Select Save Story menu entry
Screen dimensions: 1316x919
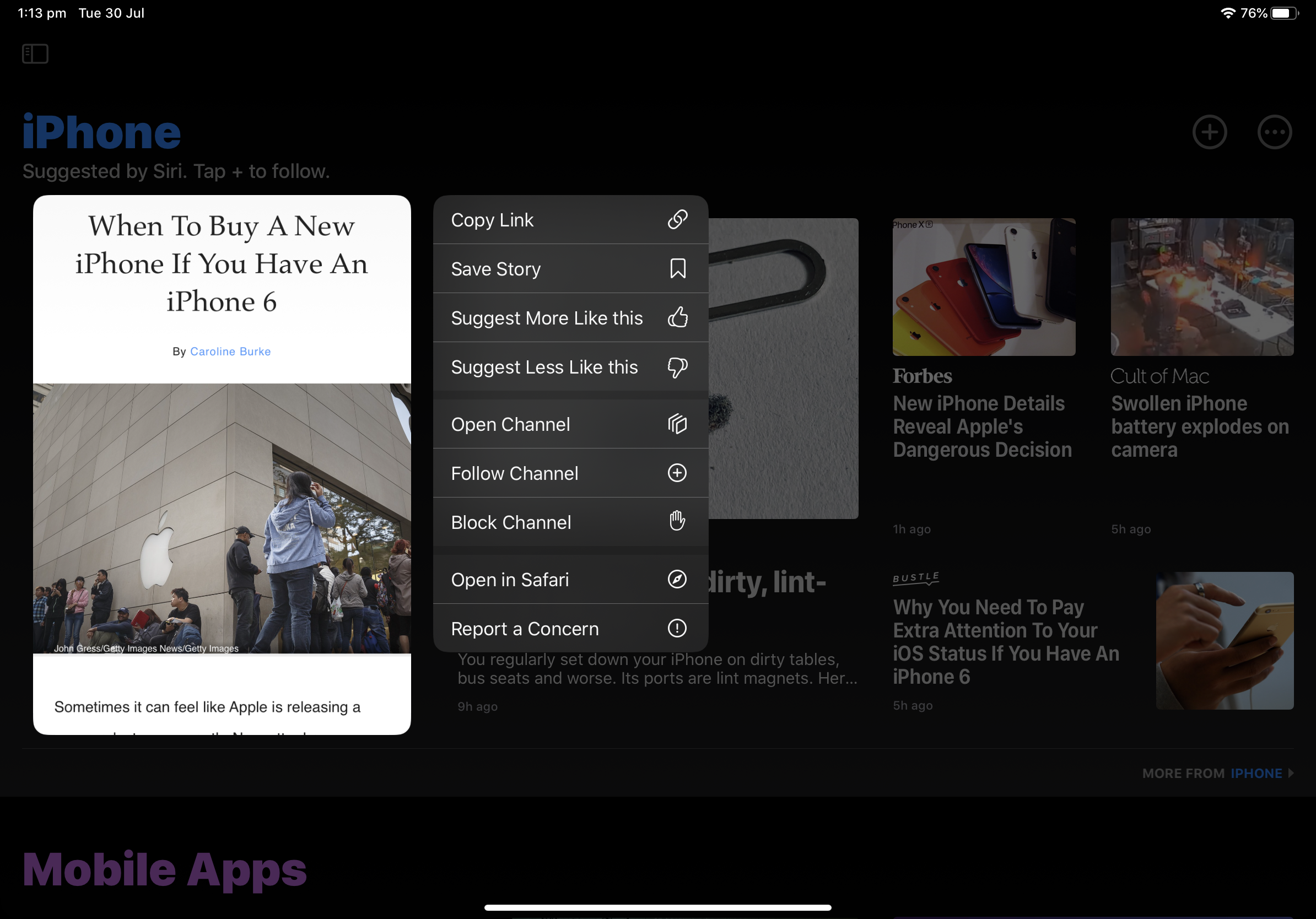[x=570, y=269]
